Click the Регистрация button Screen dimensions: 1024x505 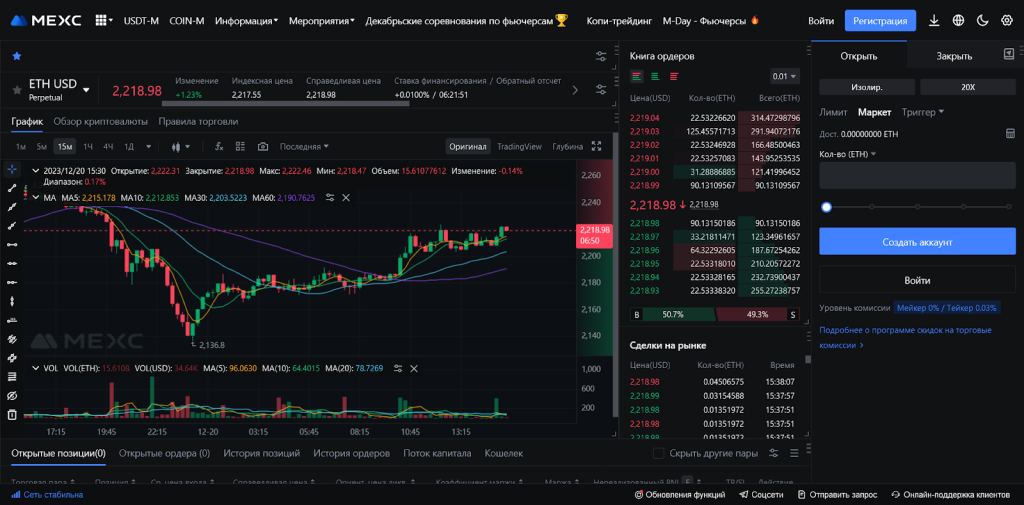coord(880,21)
